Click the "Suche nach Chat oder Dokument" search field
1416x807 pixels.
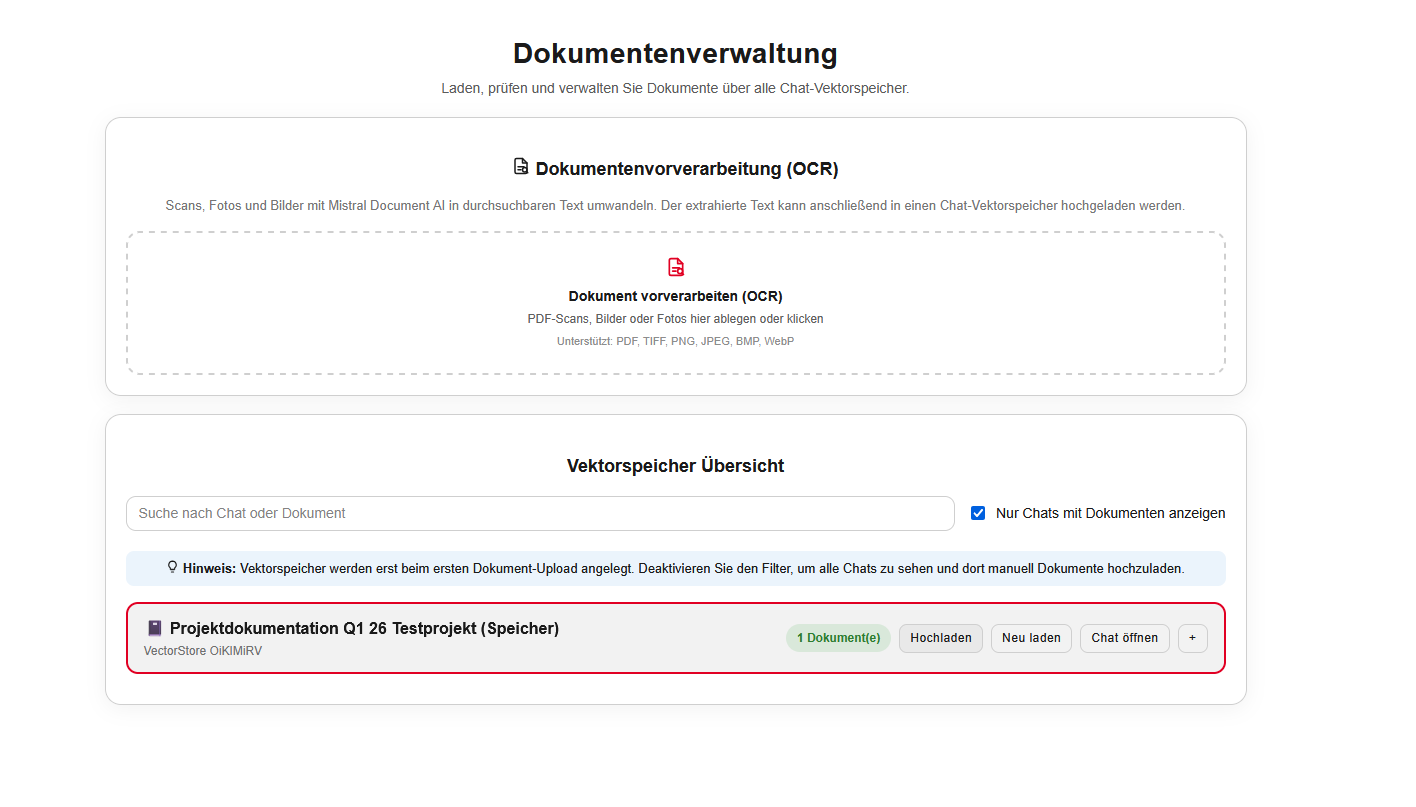(x=540, y=513)
